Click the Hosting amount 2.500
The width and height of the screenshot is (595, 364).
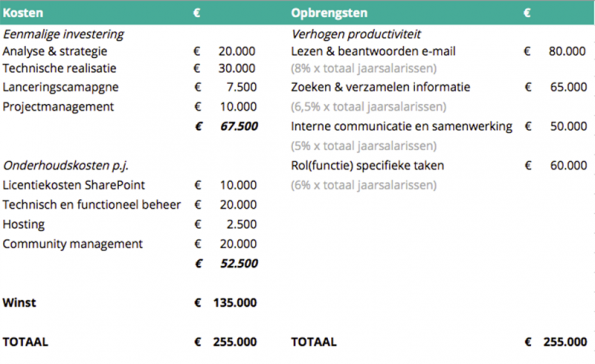(242, 224)
